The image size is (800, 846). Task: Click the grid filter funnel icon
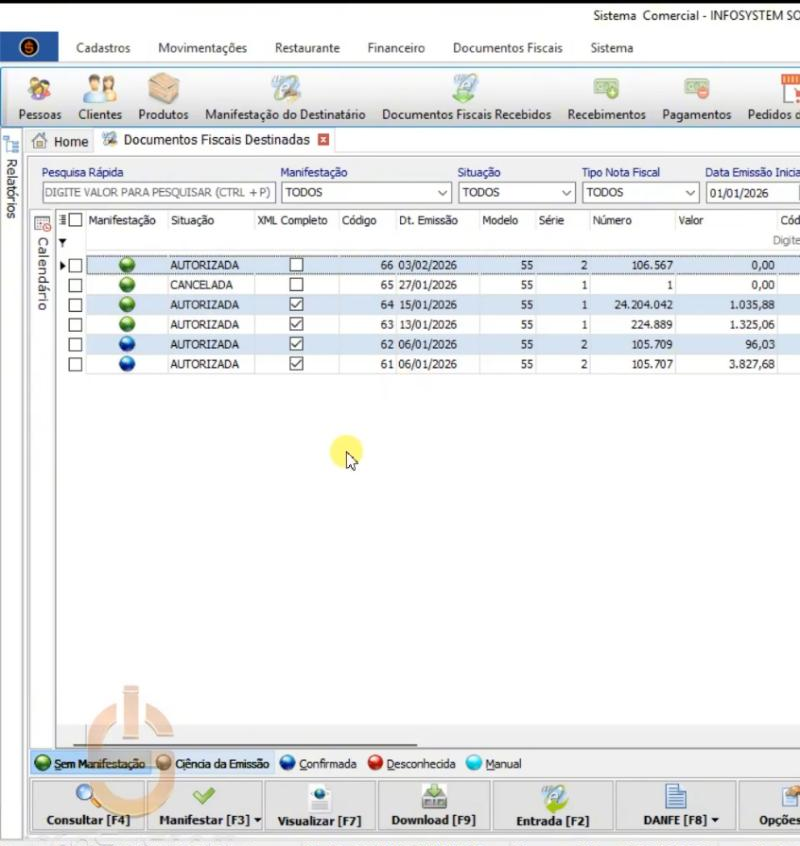click(63, 243)
